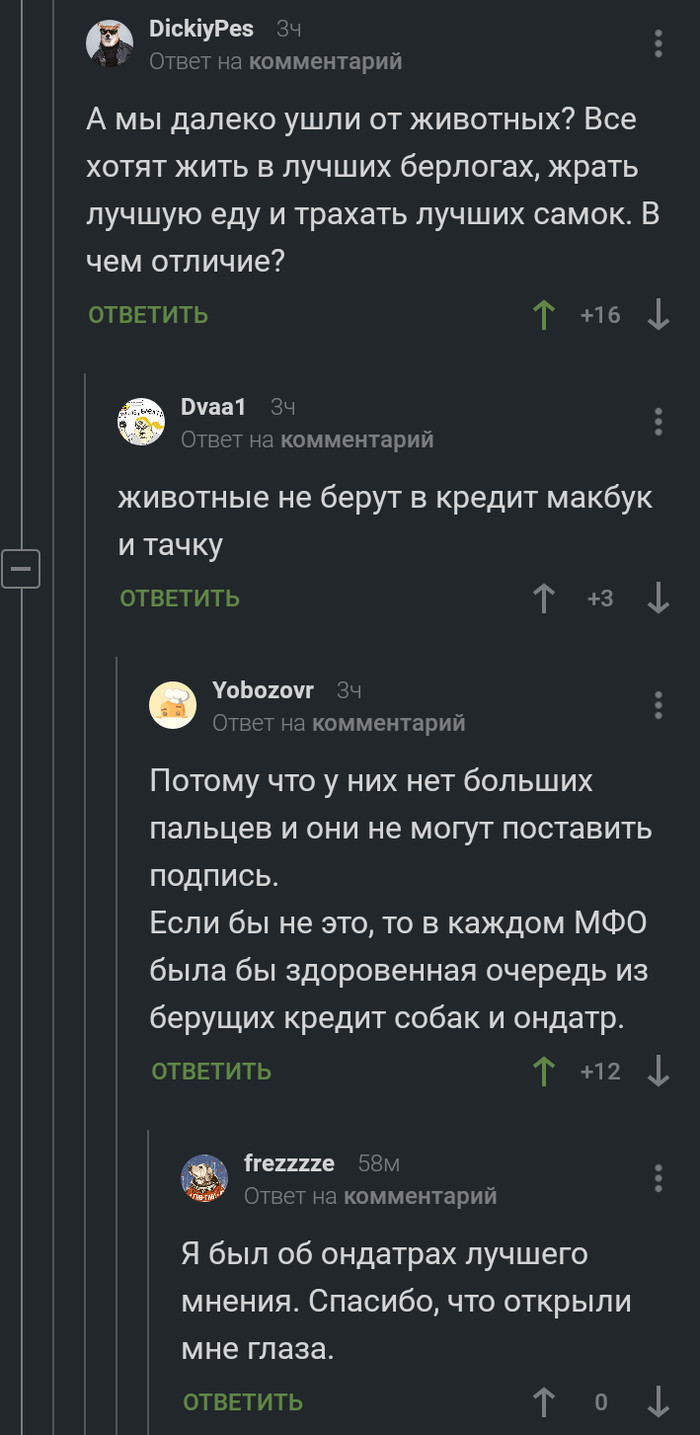
Task: Upvote frezzzze's comment
Action: point(544,1402)
